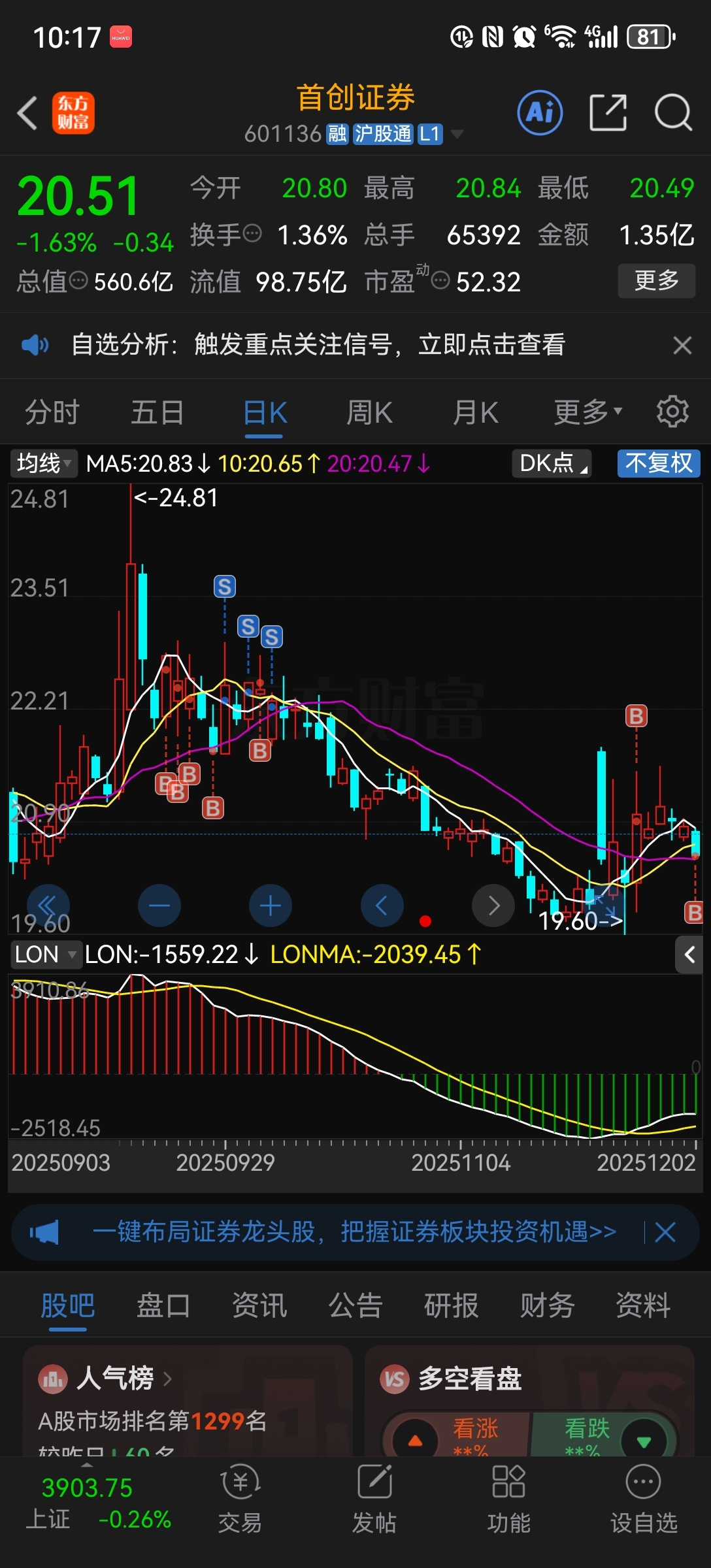Tap the 换手 info bubble icon
Screen dimensions: 711x1568
pyautogui.click(x=252, y=233)
